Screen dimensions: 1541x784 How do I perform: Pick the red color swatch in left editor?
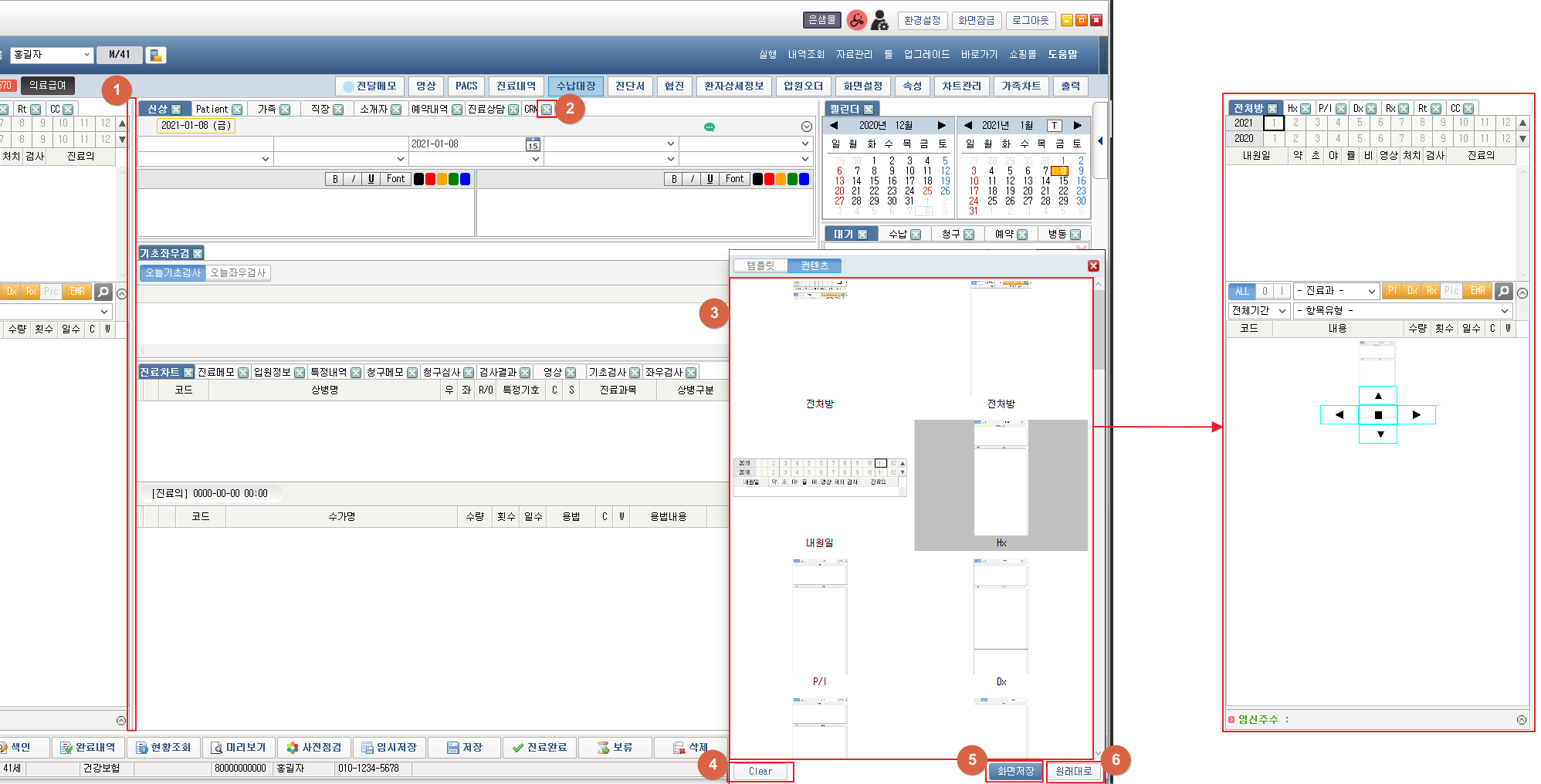[430, 179]
